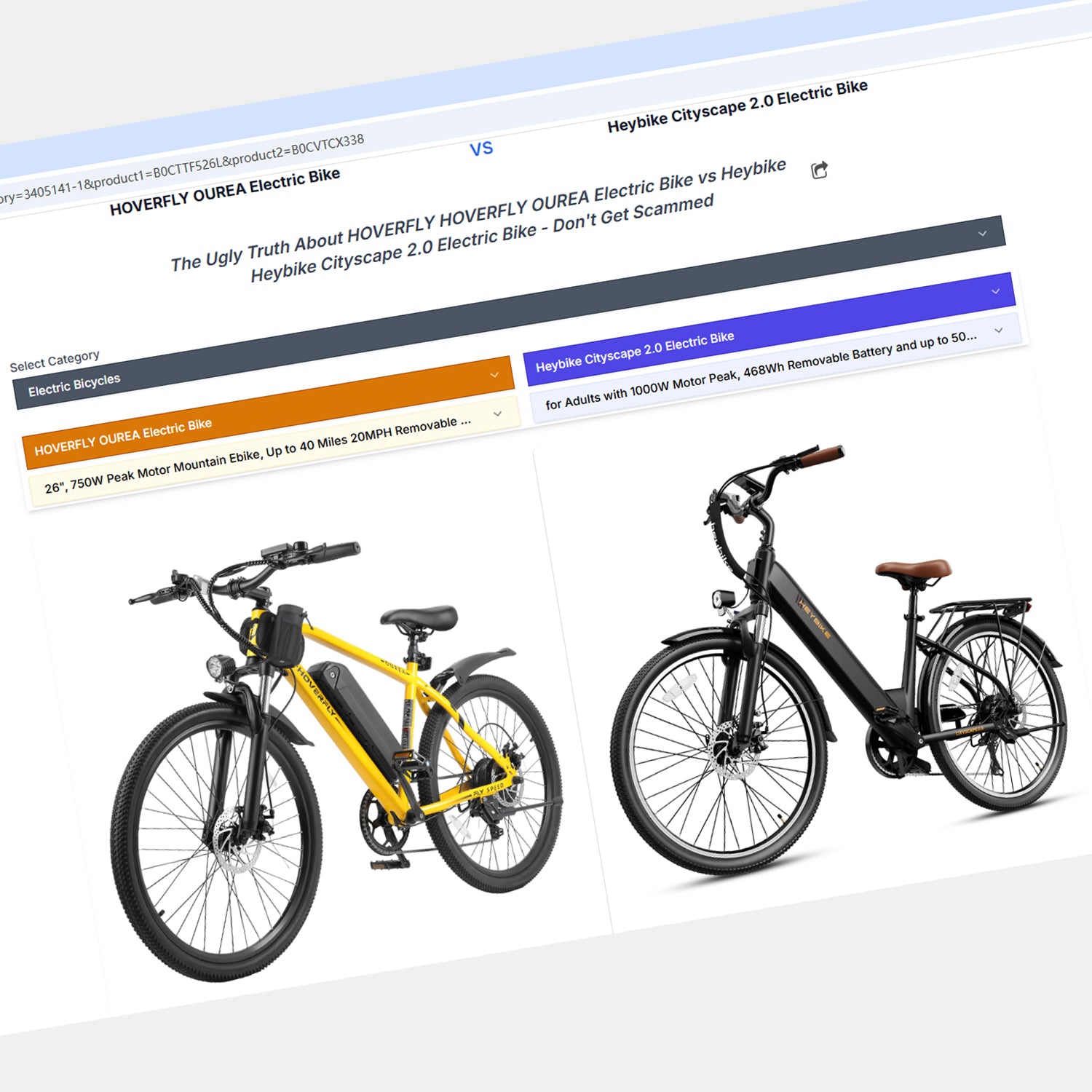Click Heybike Cityscape 2.0 Electric Bike heading

click(x=737, y=106)
